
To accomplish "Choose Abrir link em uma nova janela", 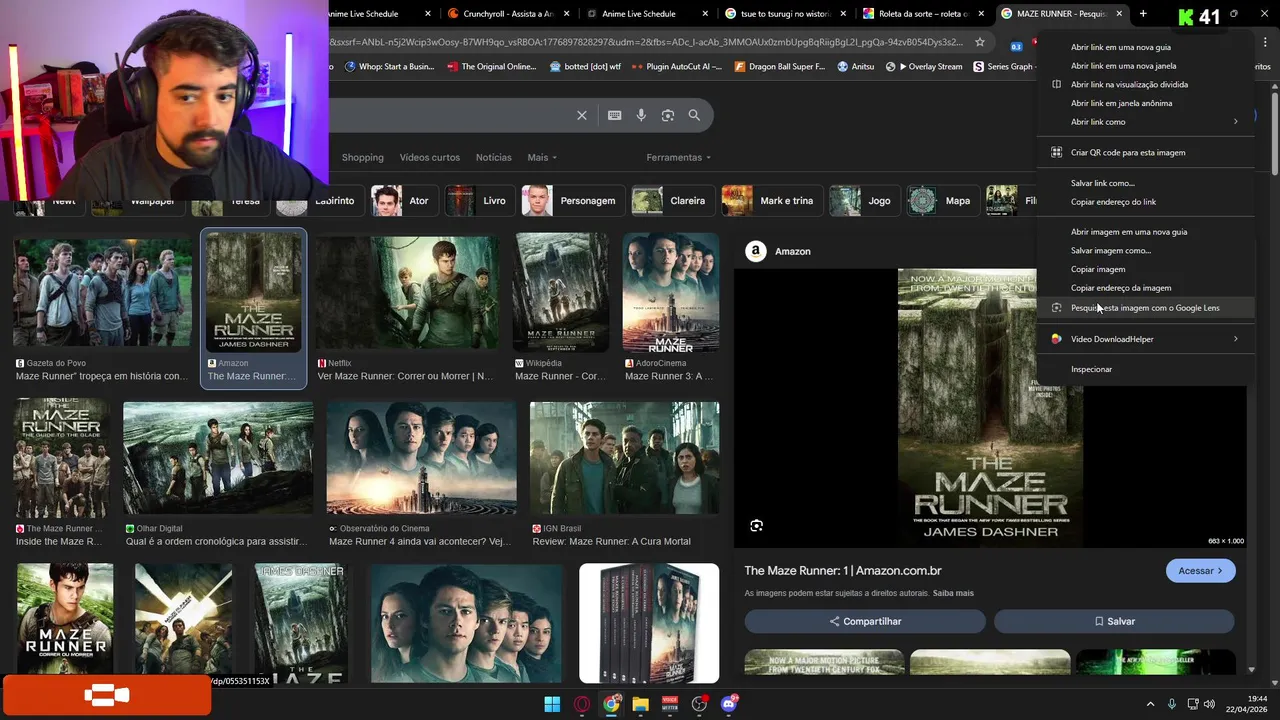I will [x=1145, y=66].
